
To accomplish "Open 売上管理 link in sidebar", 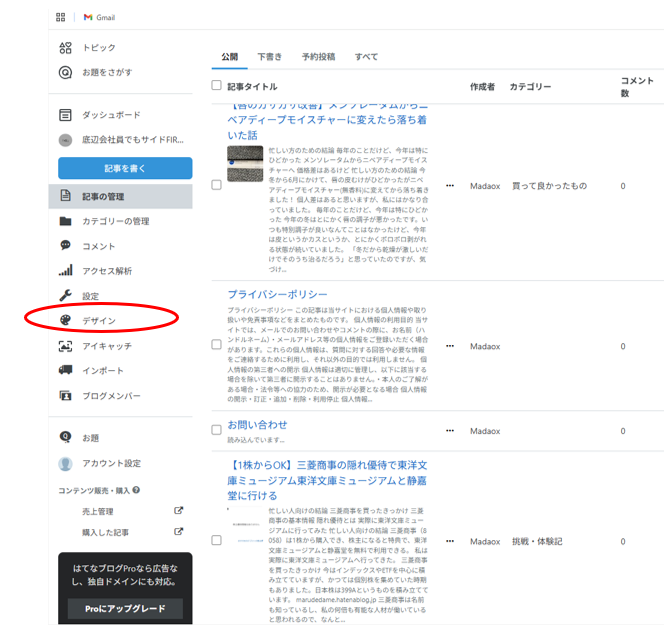I will point(98,511).
